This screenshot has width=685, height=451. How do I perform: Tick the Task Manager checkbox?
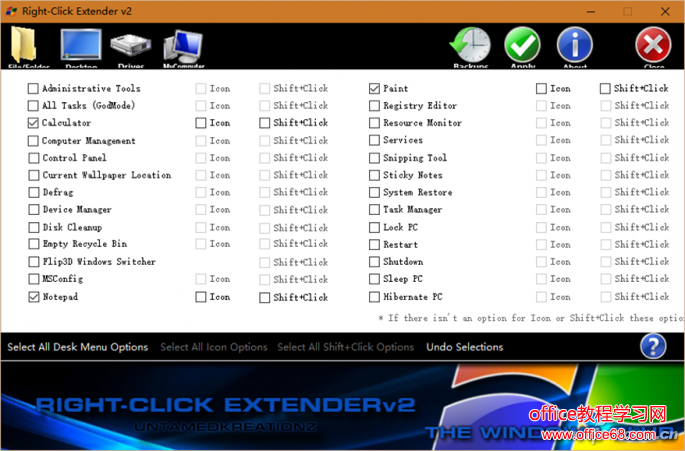point(374,210)
